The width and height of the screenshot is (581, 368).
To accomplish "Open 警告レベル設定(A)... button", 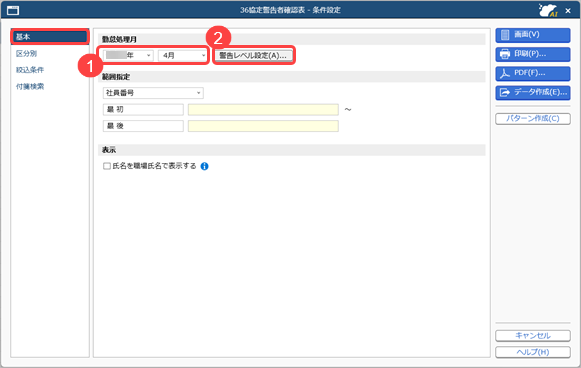I will 253,55.
